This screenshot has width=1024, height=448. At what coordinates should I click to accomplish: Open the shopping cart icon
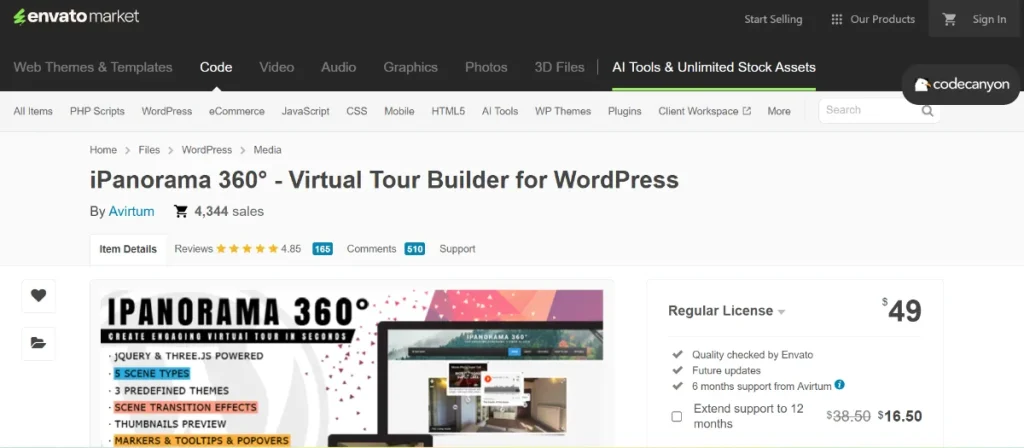pos(950,20)
